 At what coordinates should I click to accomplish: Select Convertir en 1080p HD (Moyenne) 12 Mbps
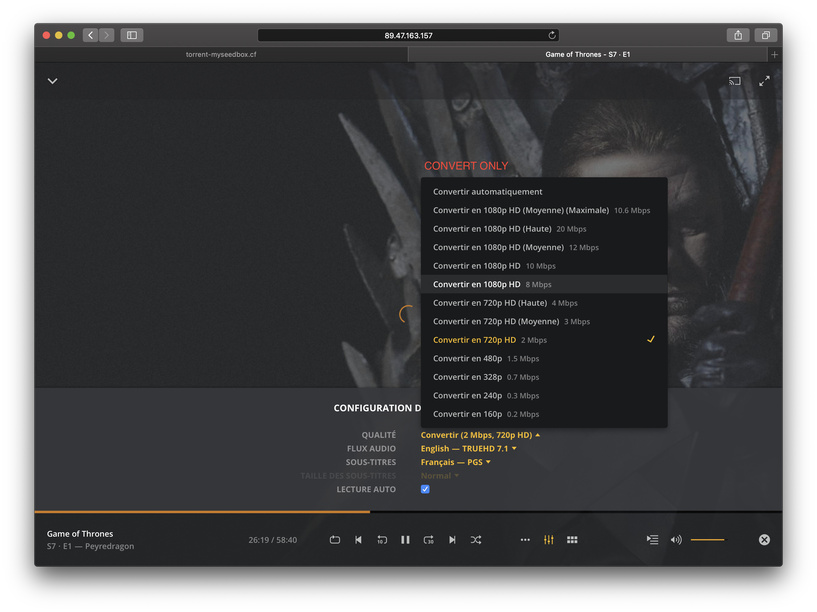(544, 247)
